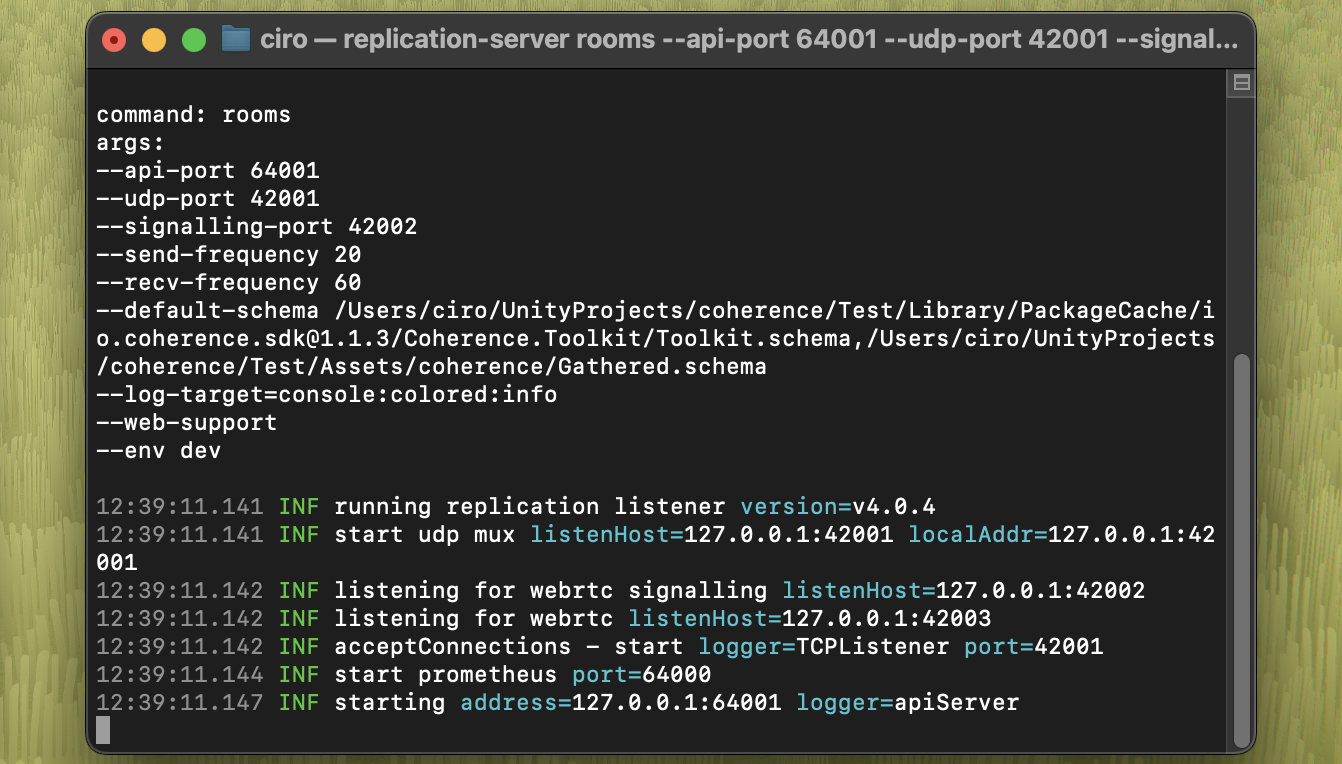
Task: Click the split pane icon above scrollbar
Action: [x=1241, y=84]
